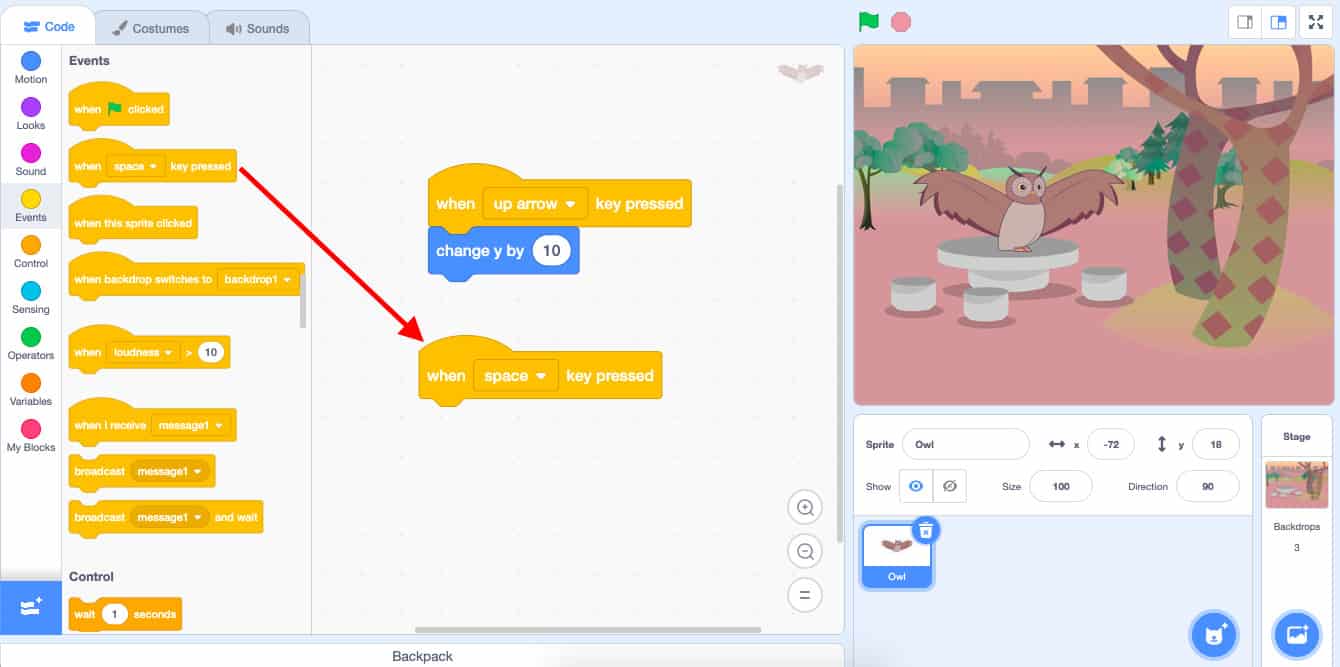Viewport: 1340px width, 667px height.
Task: Select the Motion block category
Action: pos(31,68)
